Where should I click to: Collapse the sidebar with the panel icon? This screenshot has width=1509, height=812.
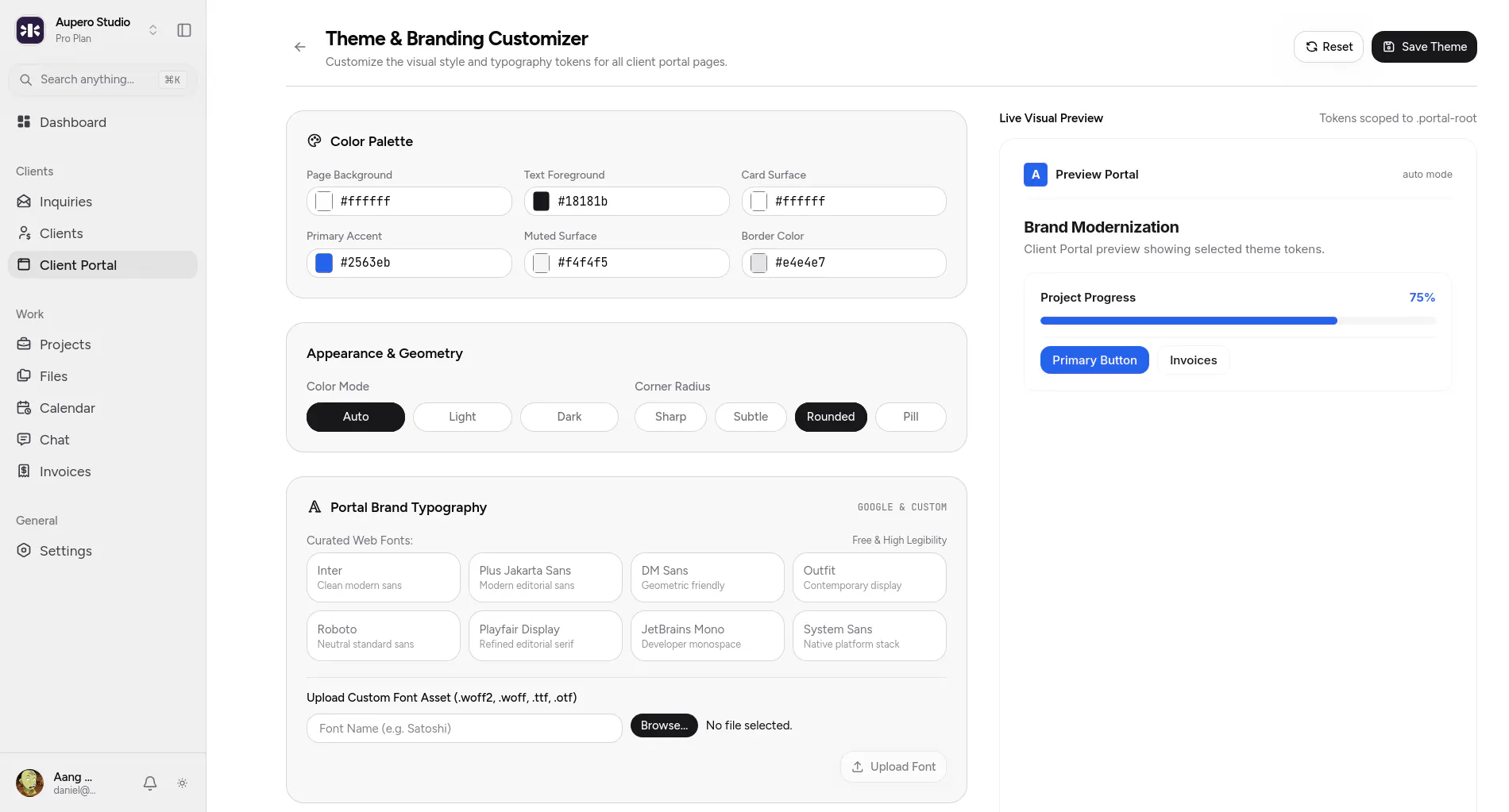(184, 30)
